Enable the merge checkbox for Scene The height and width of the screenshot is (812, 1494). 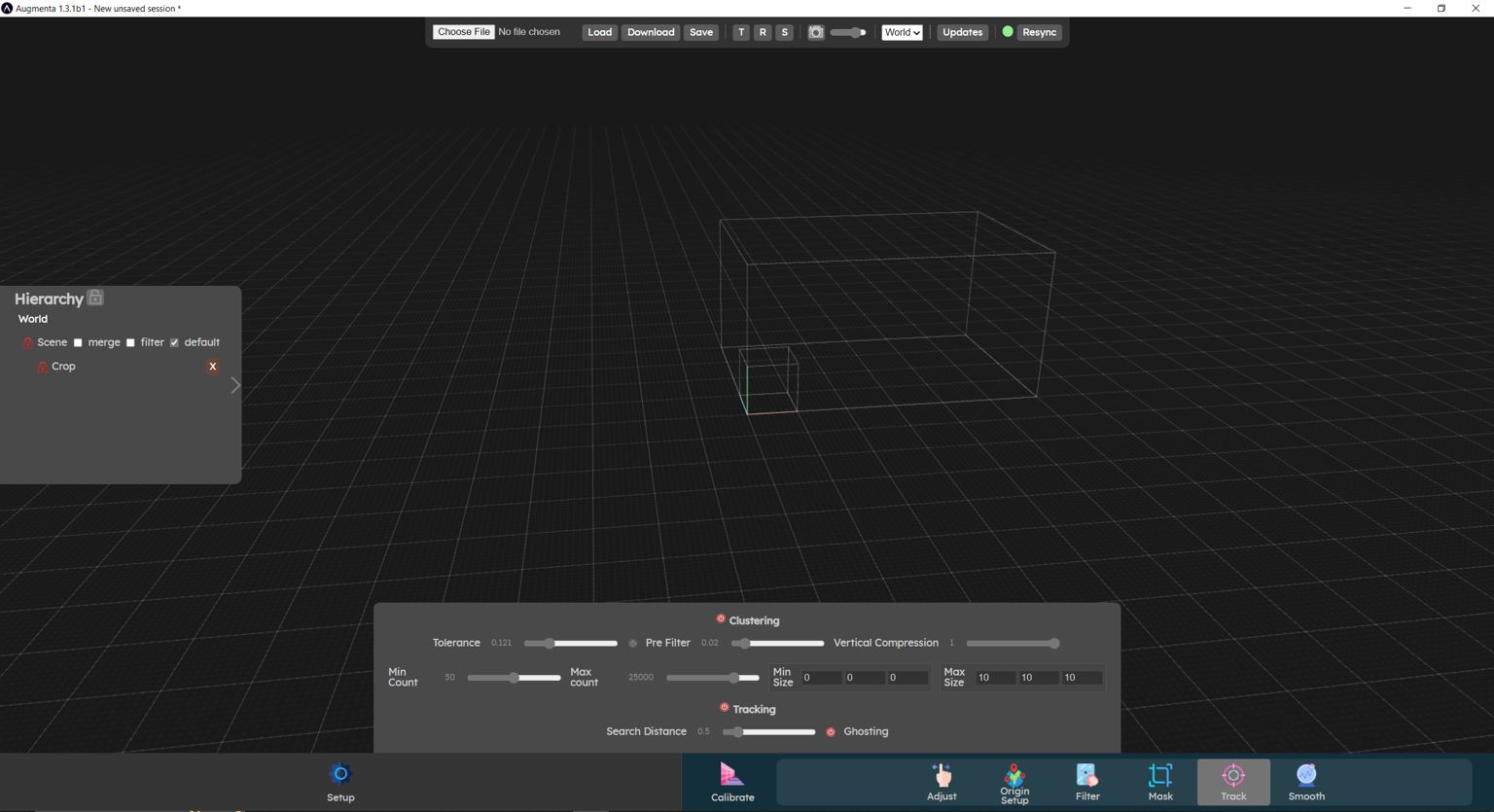coord(78,342)
